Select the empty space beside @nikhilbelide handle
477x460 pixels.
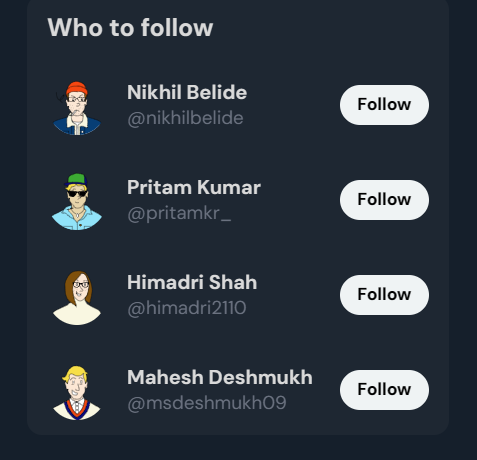290,119
